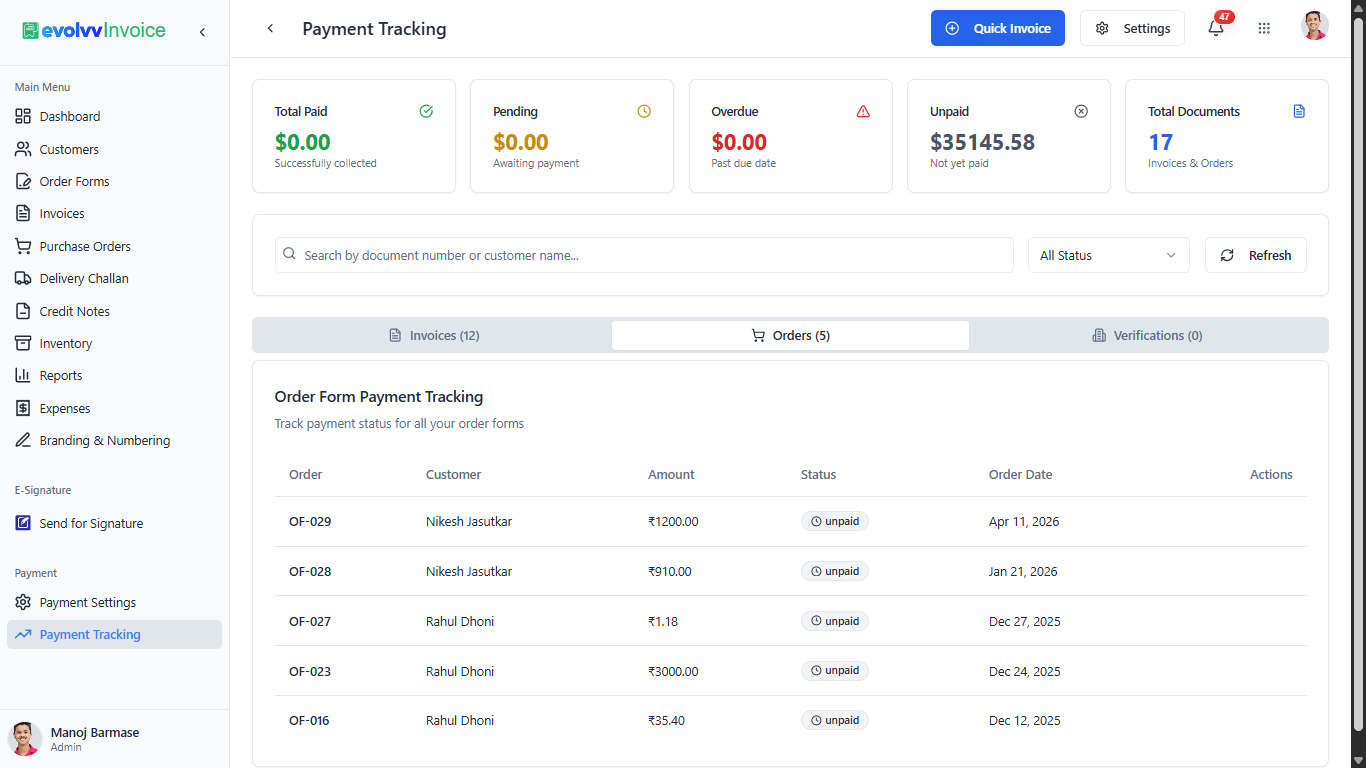Click order number OF-027

310,622
